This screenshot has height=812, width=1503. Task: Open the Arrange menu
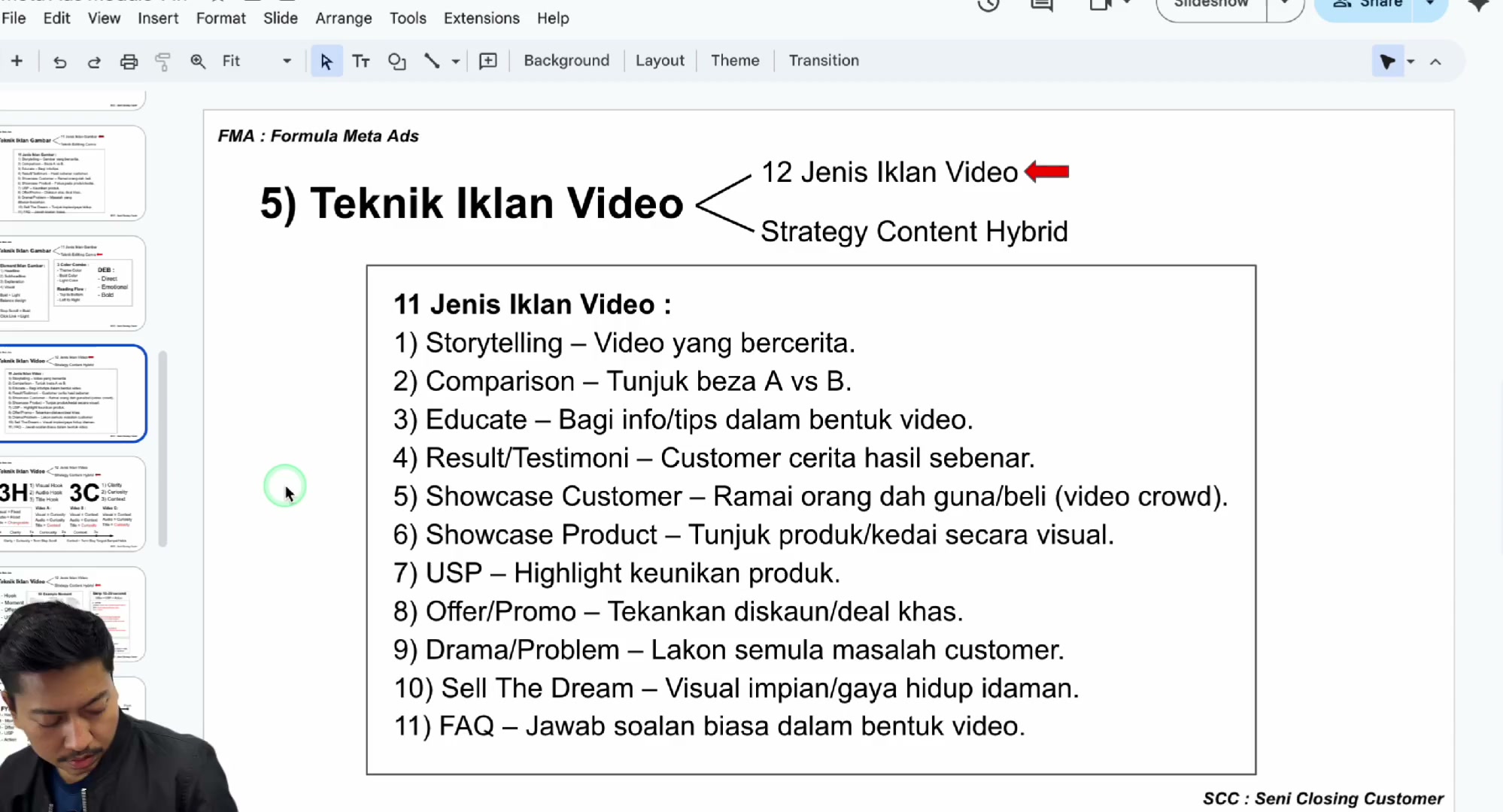coord(344,18)
